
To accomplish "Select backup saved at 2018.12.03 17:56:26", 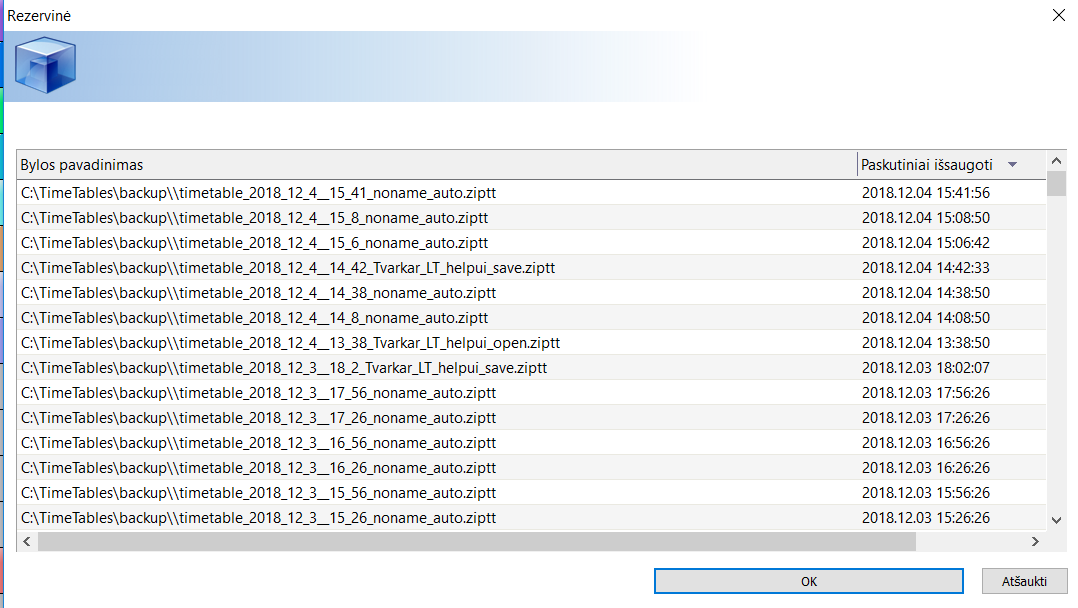I will (925, 393).
